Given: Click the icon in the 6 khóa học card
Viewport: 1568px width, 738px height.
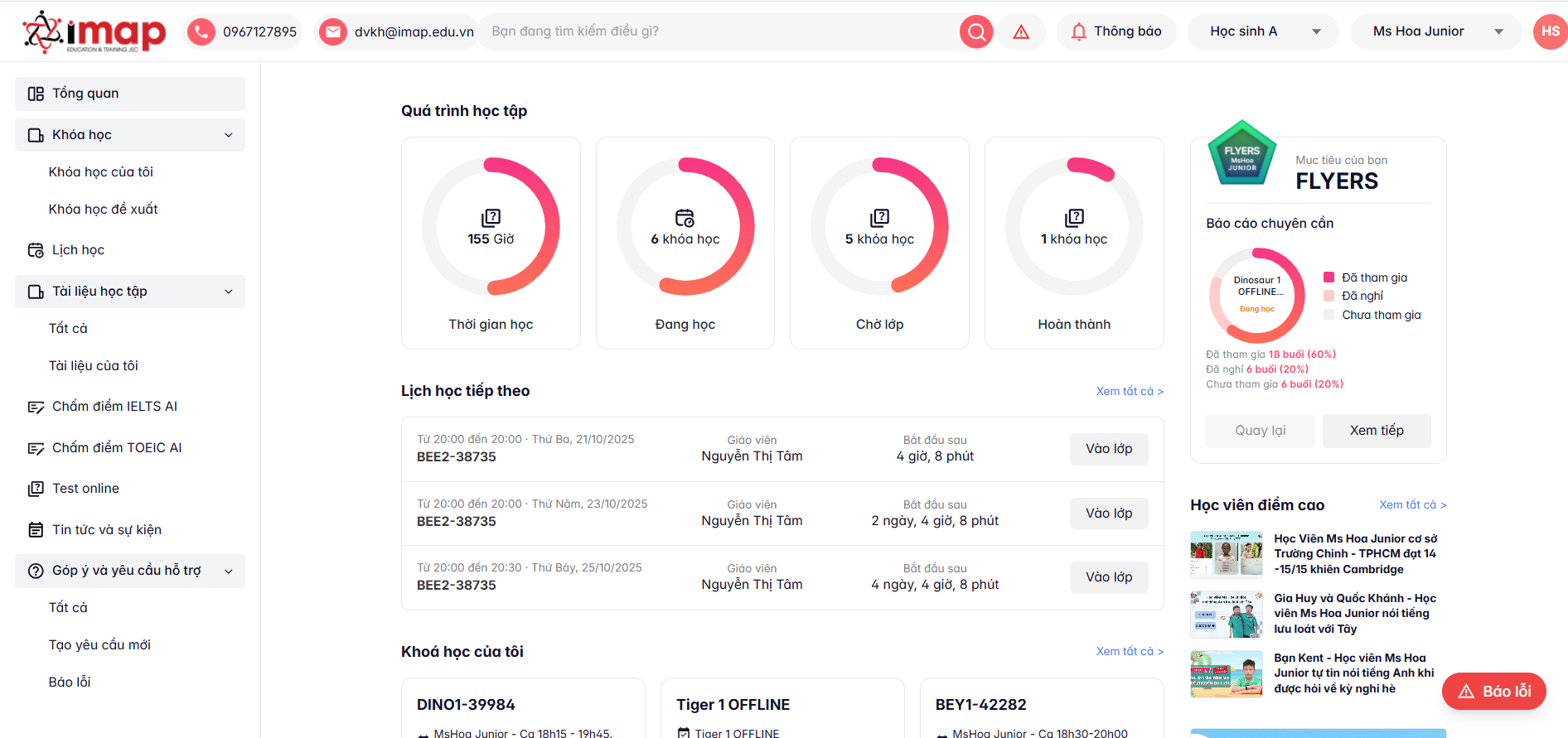Looking at the screenshot, I should (685, 218).
